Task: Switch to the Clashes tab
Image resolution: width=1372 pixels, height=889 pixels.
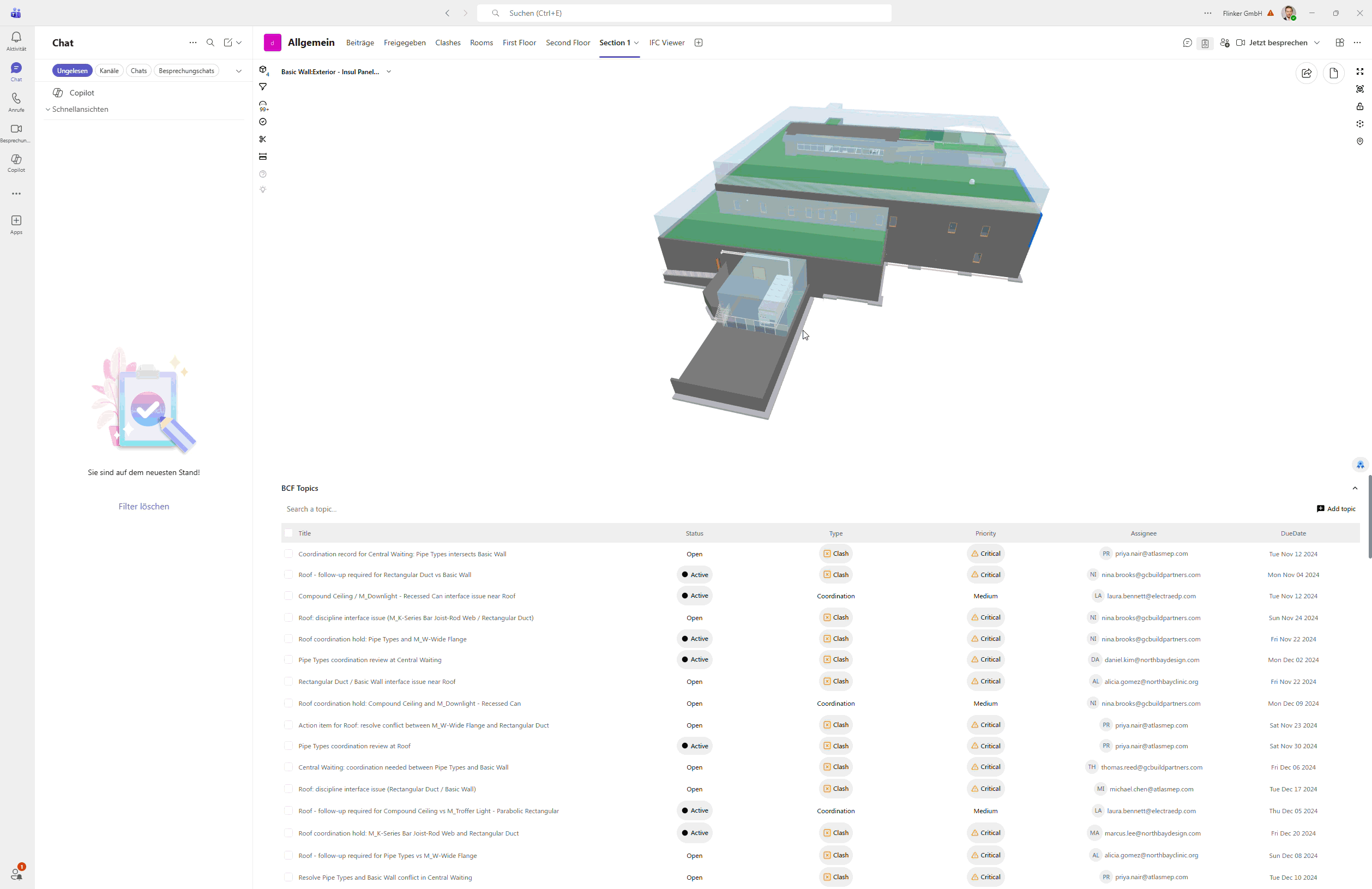Action: click(x=447, y=43)
